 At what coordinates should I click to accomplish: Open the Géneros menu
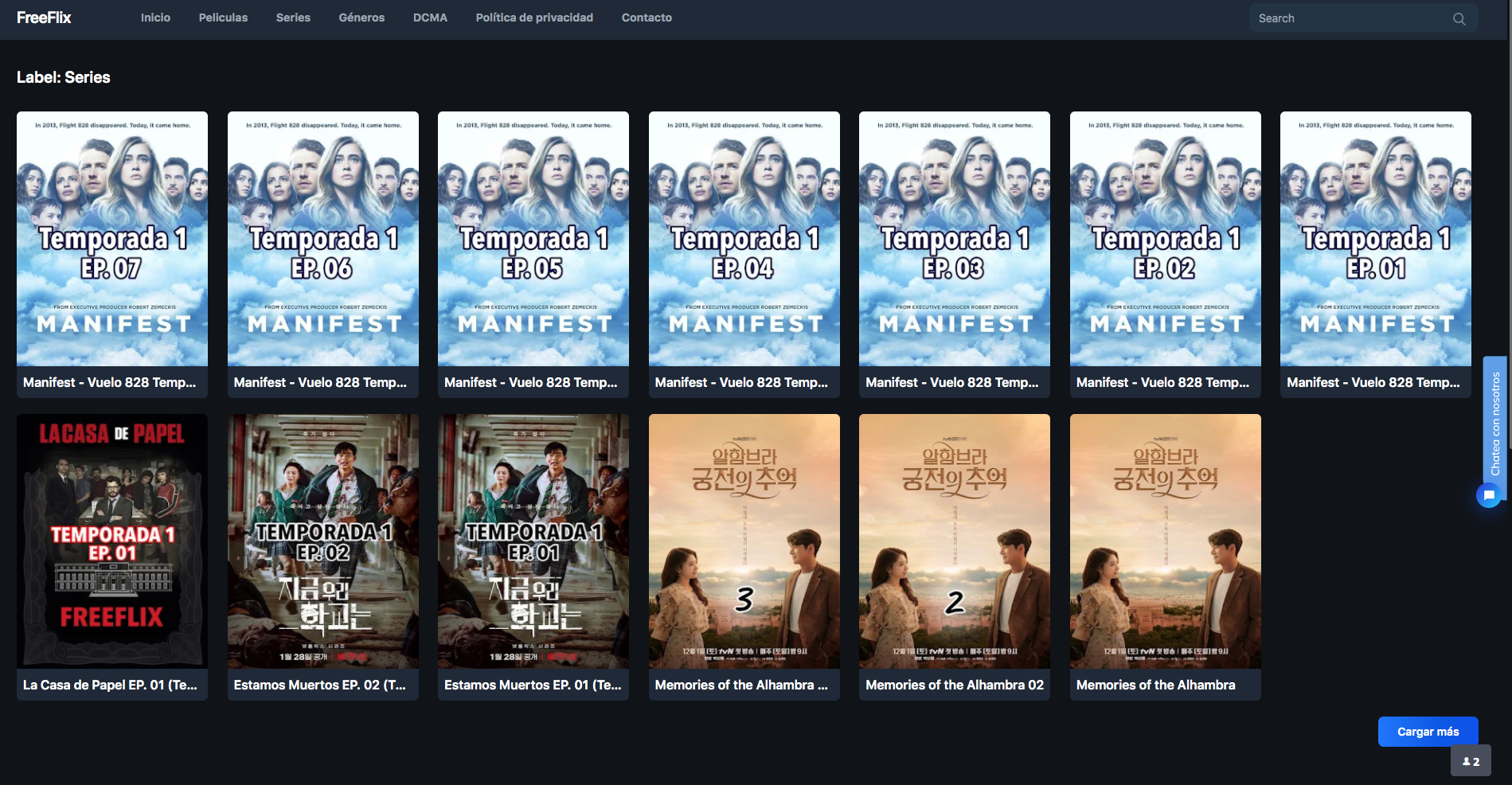pos(361,18)
